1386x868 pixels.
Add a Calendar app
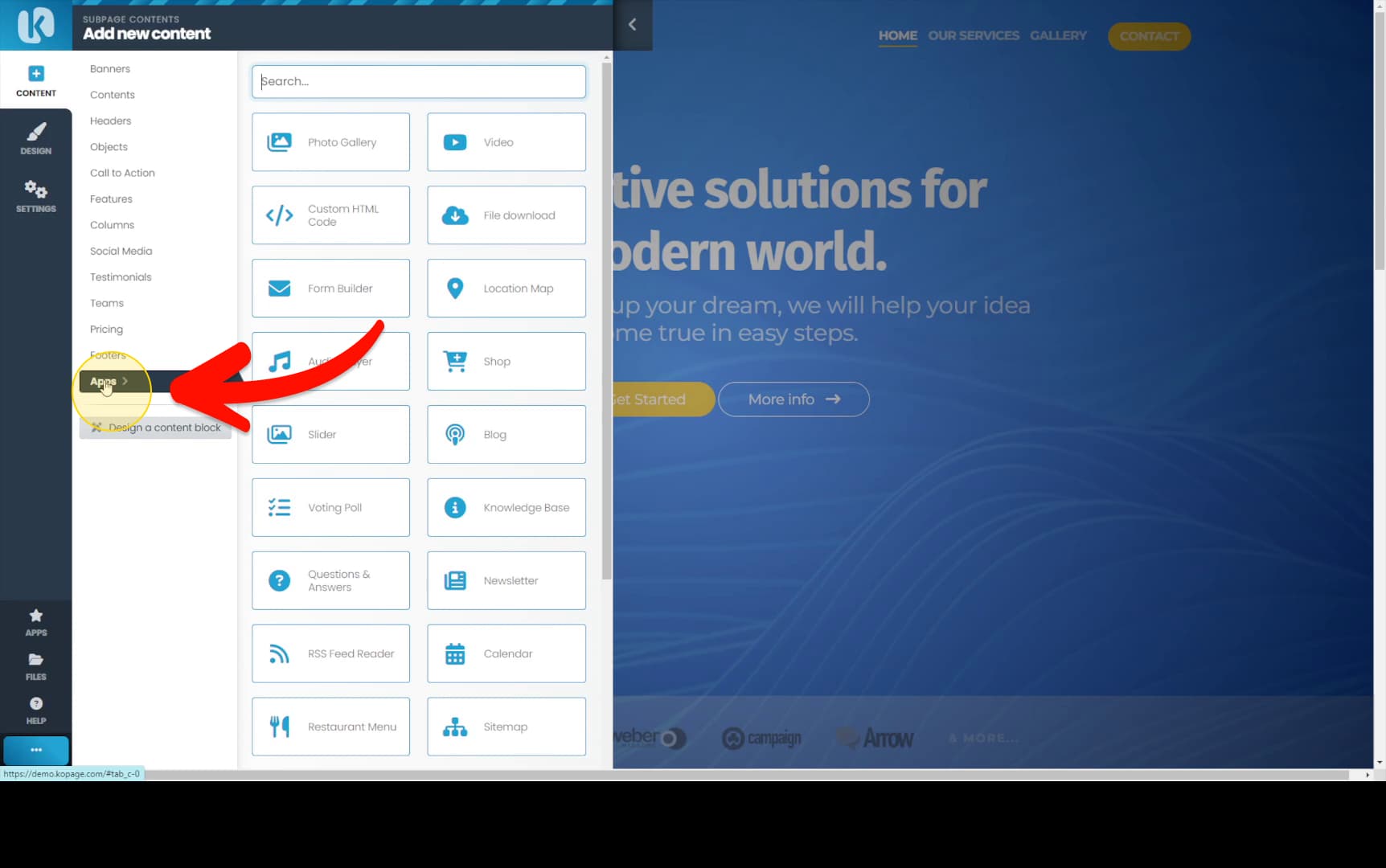click(x=506, y=654)
